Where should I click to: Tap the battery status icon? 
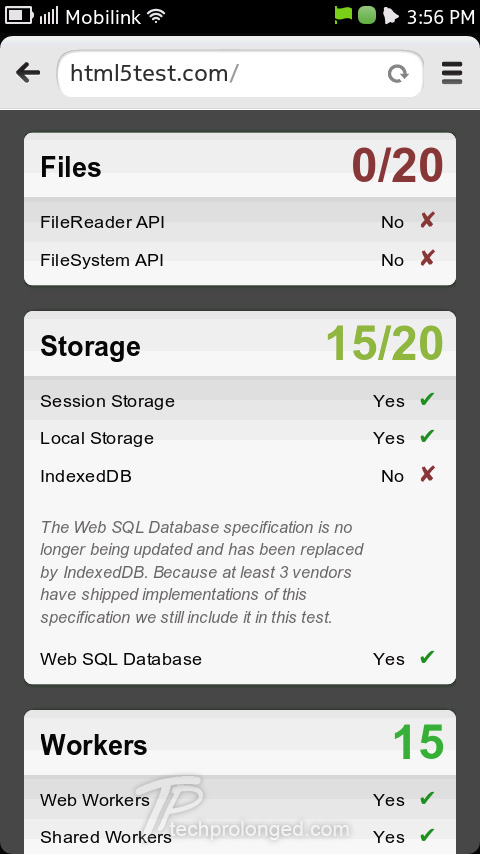[19, 15]
